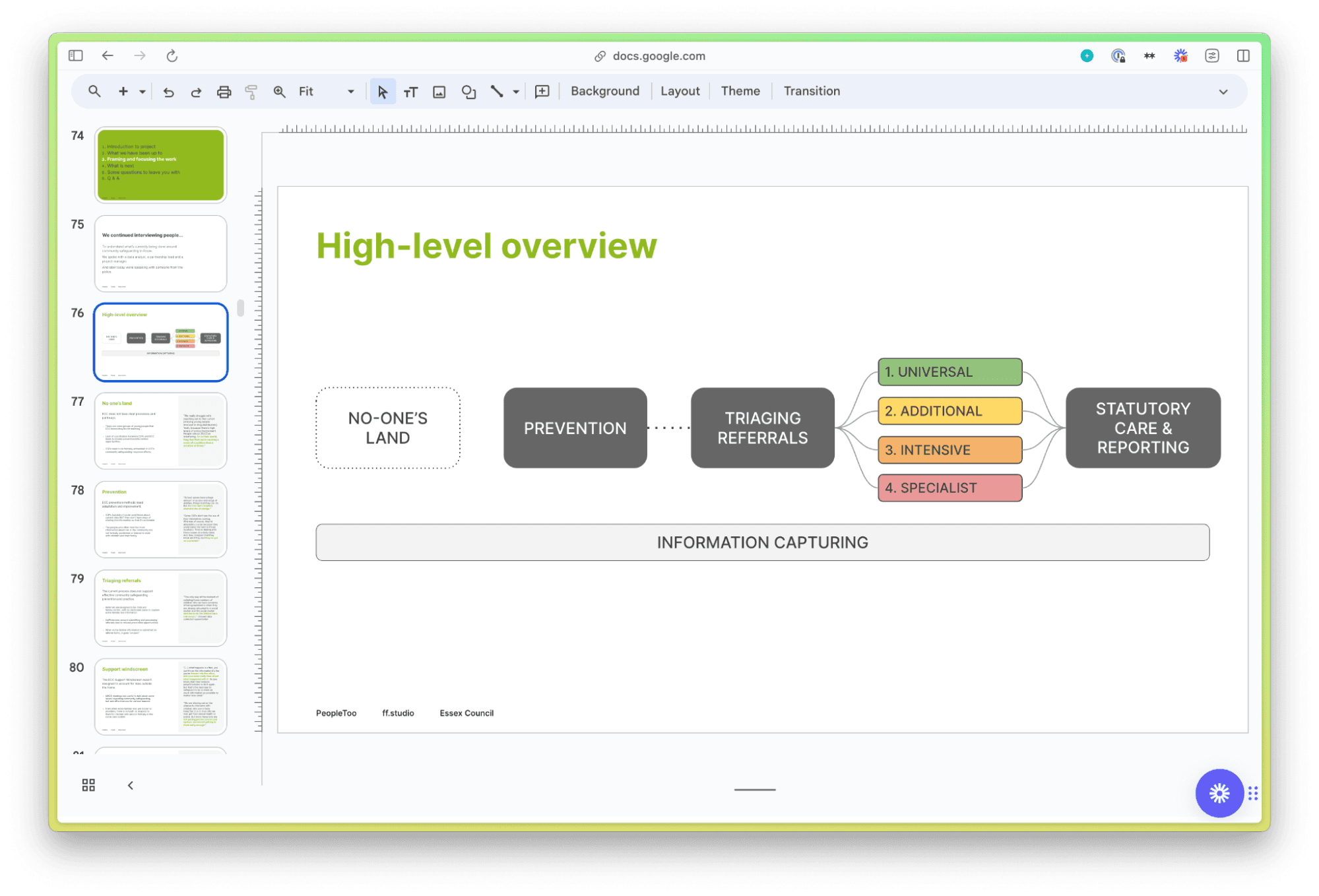Select slide 75 thumbnail
Viewport: 1319px width, 896px height.
161,253
